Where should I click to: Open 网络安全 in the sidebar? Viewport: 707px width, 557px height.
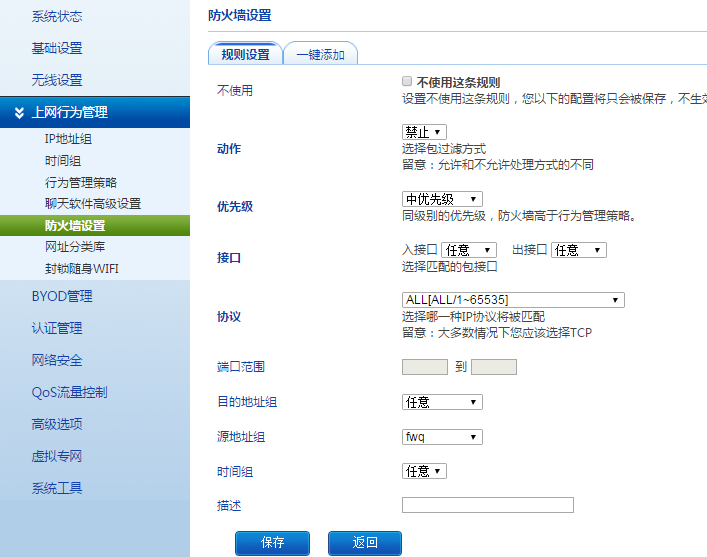tap(57, 360)
